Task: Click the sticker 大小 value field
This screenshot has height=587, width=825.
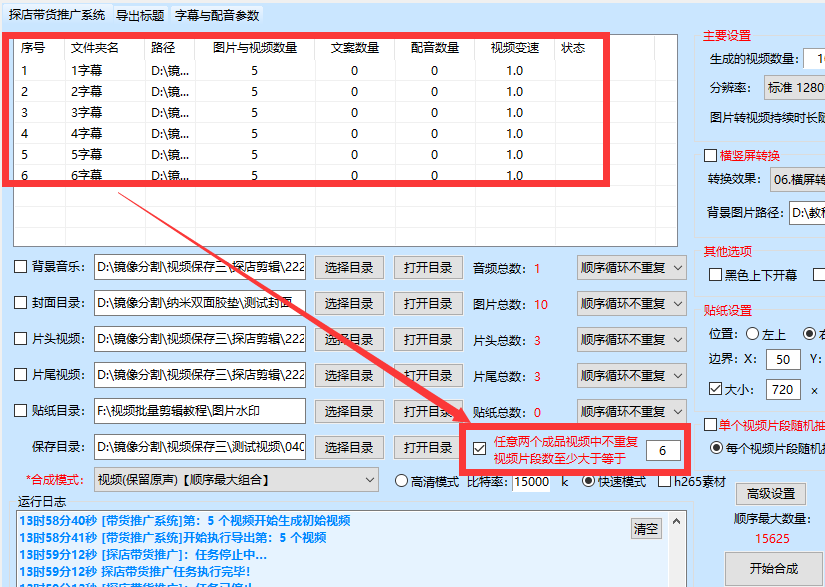Action: pyautogui.click(x=783, y=390)
